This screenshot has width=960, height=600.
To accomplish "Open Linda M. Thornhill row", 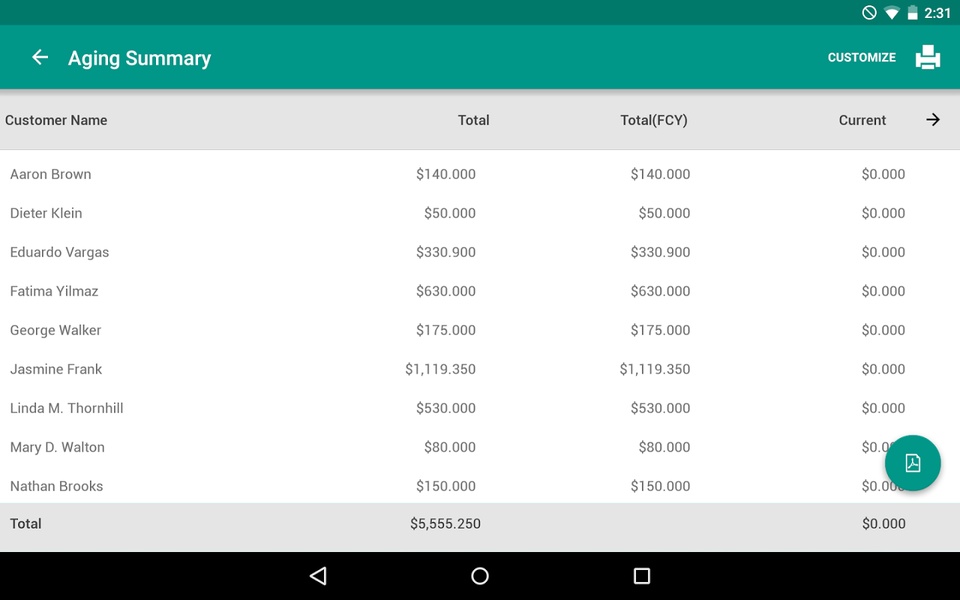I will point(480,408).
